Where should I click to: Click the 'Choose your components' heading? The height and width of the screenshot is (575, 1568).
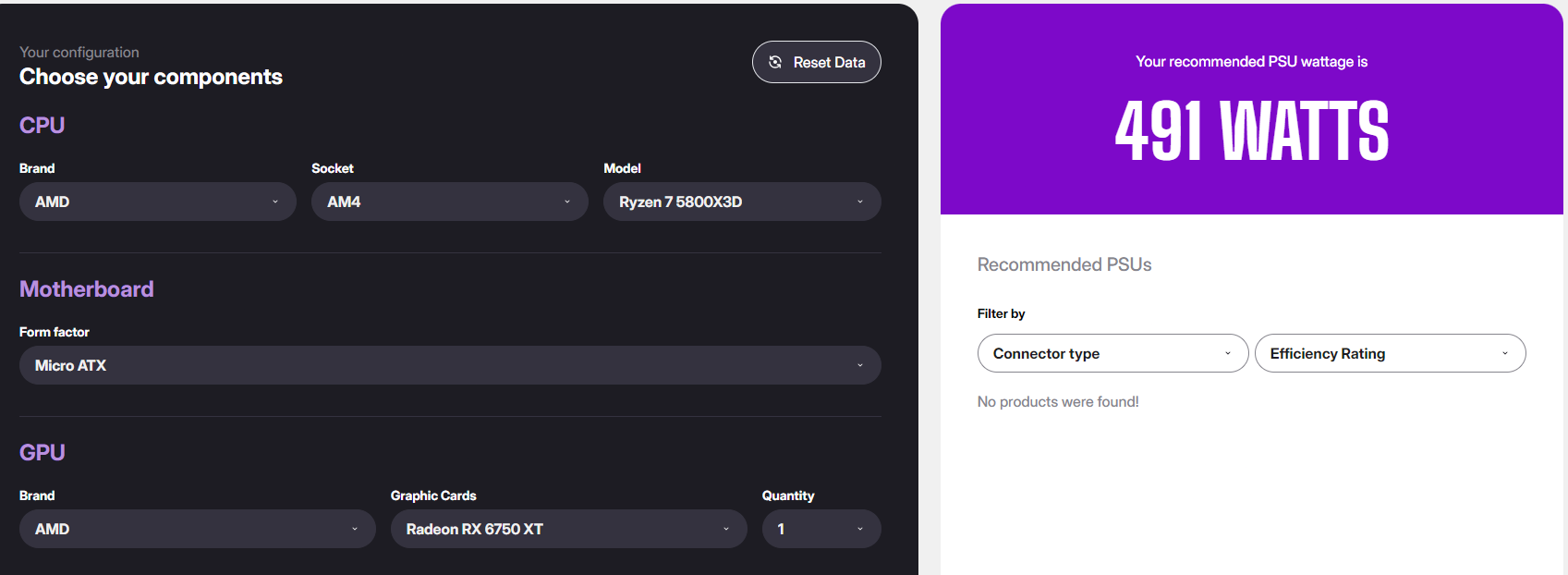click(151, 77)
